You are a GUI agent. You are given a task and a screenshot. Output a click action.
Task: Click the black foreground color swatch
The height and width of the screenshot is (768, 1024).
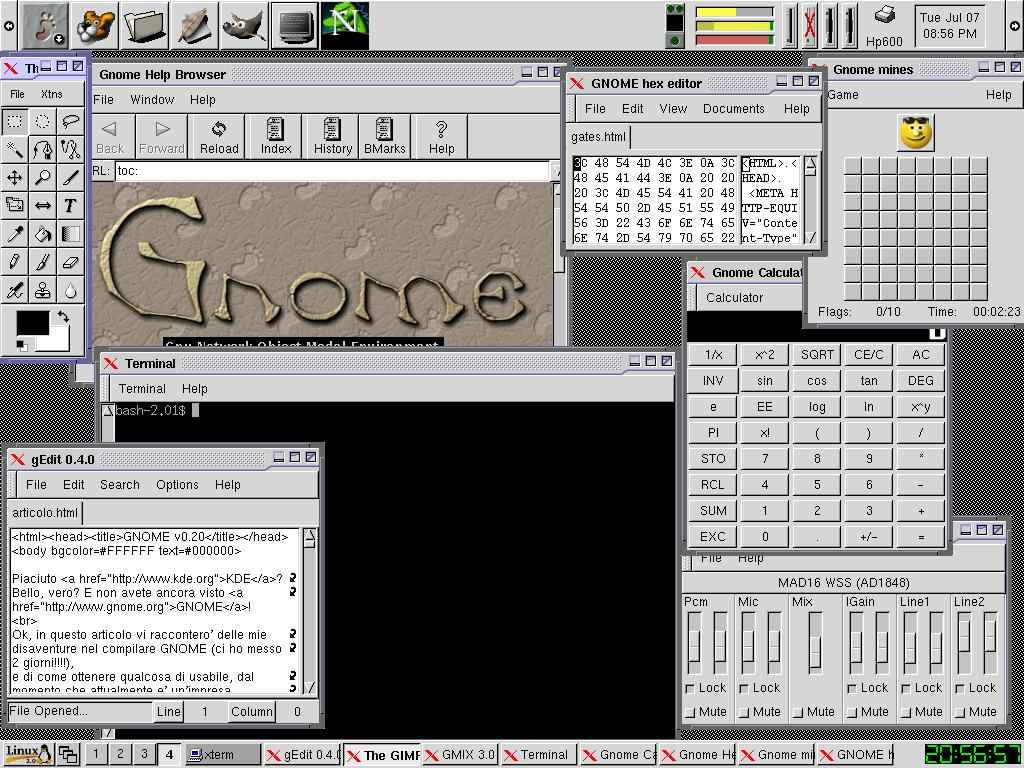tap(31, 323)
